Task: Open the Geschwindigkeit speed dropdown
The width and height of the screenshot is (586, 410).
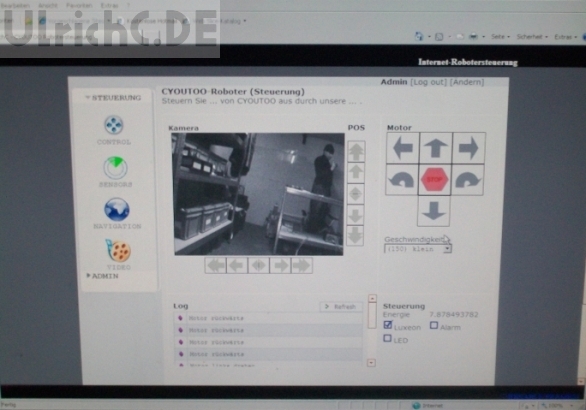Action: pos(418,249)
